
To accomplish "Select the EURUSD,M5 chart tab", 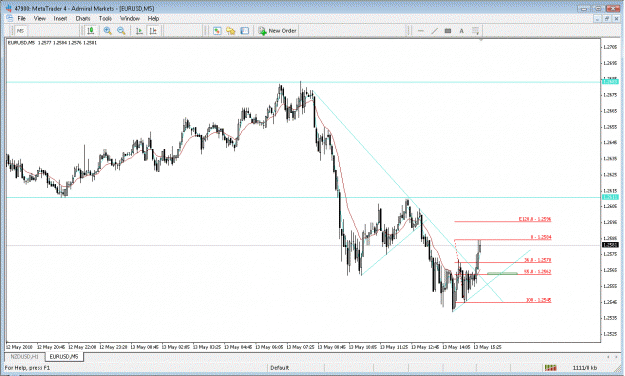I will pos(64,356).
